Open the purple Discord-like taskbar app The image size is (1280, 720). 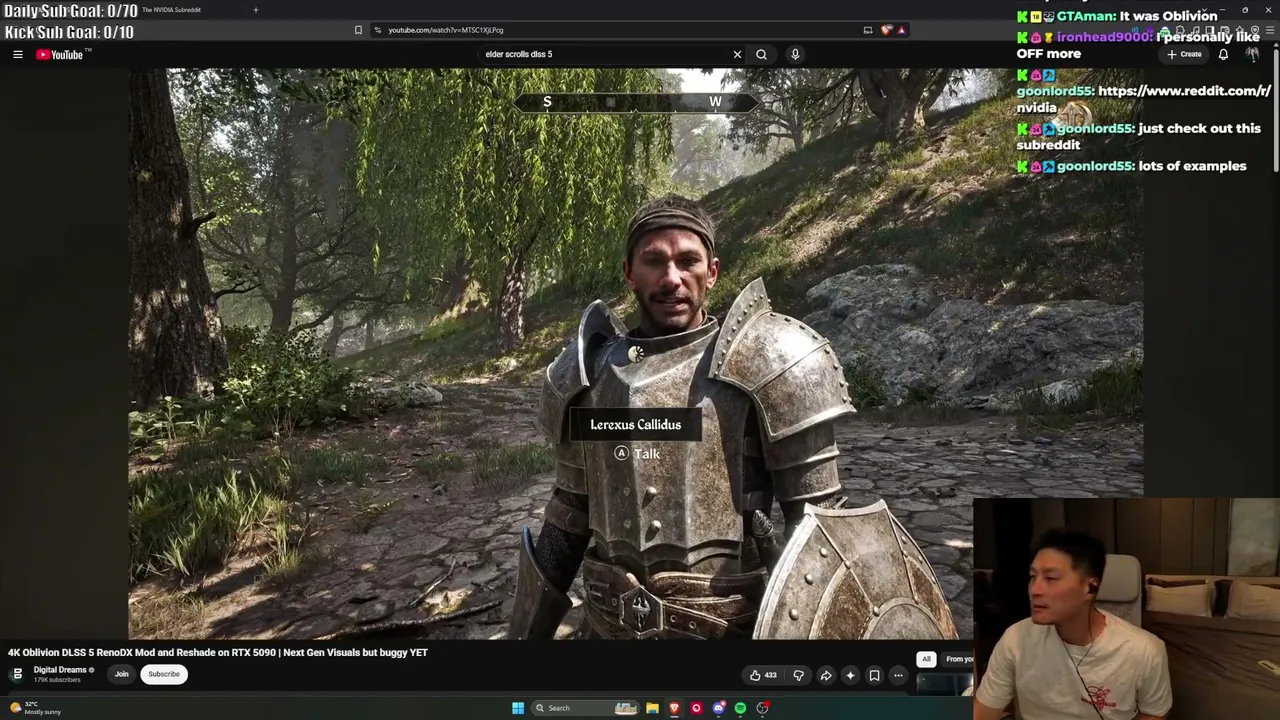718,708
